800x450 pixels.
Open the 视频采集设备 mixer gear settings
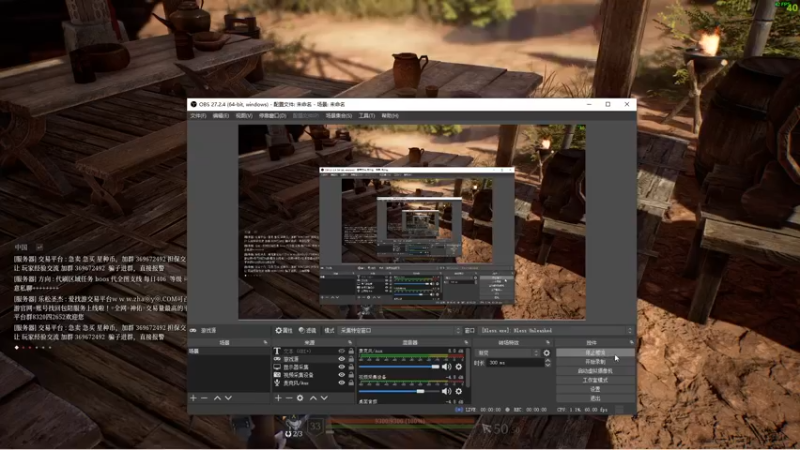pyautogui.click(x=459, y=391)
